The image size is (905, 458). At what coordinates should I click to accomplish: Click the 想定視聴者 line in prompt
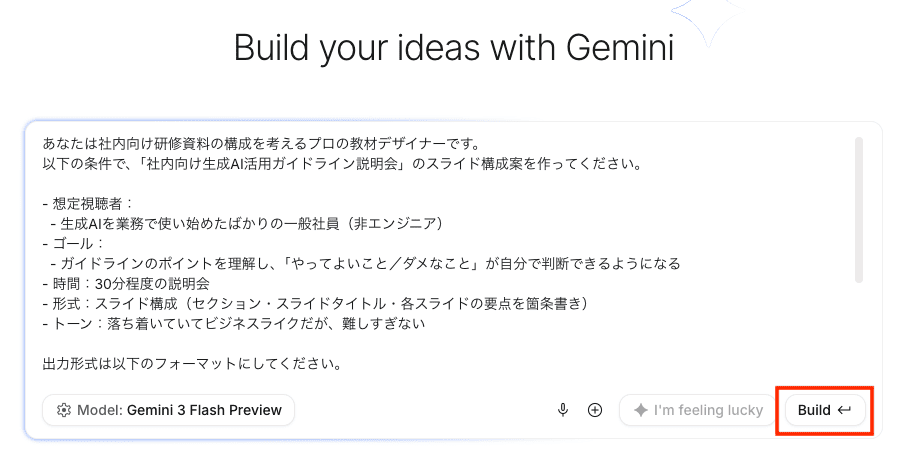click(88, 204)
